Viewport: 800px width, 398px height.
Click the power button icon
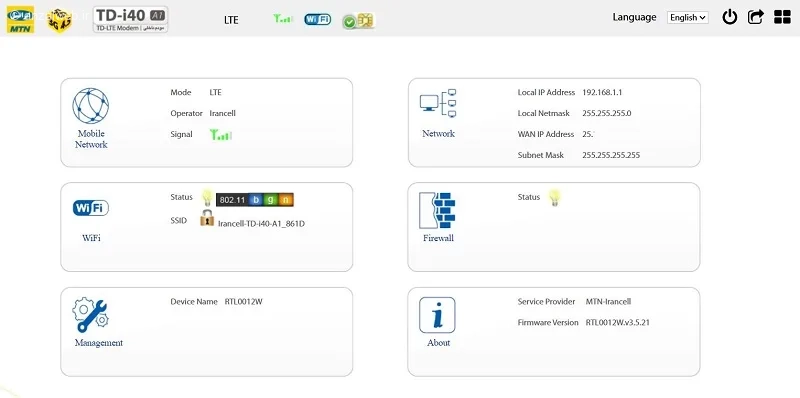pyautogui.click(x=730, y=17)
